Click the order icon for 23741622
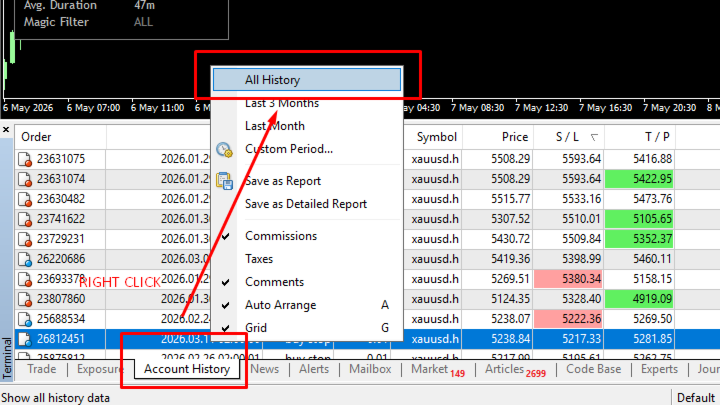The image size is (720, 405). click(25, 219)
